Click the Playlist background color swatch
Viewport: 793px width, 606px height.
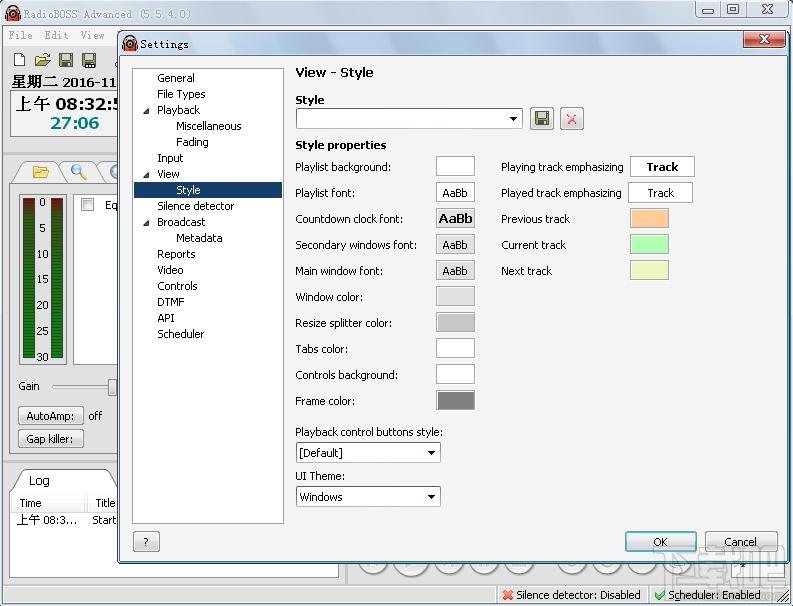pyautogui.click(x=455, y=166)
